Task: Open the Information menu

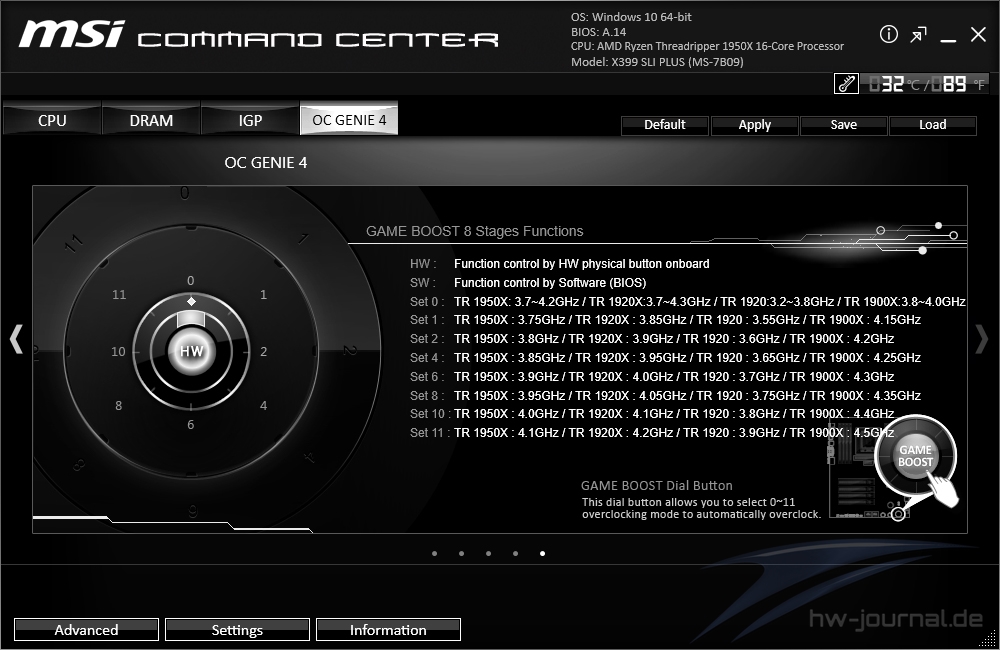Action: coord(388,630)
